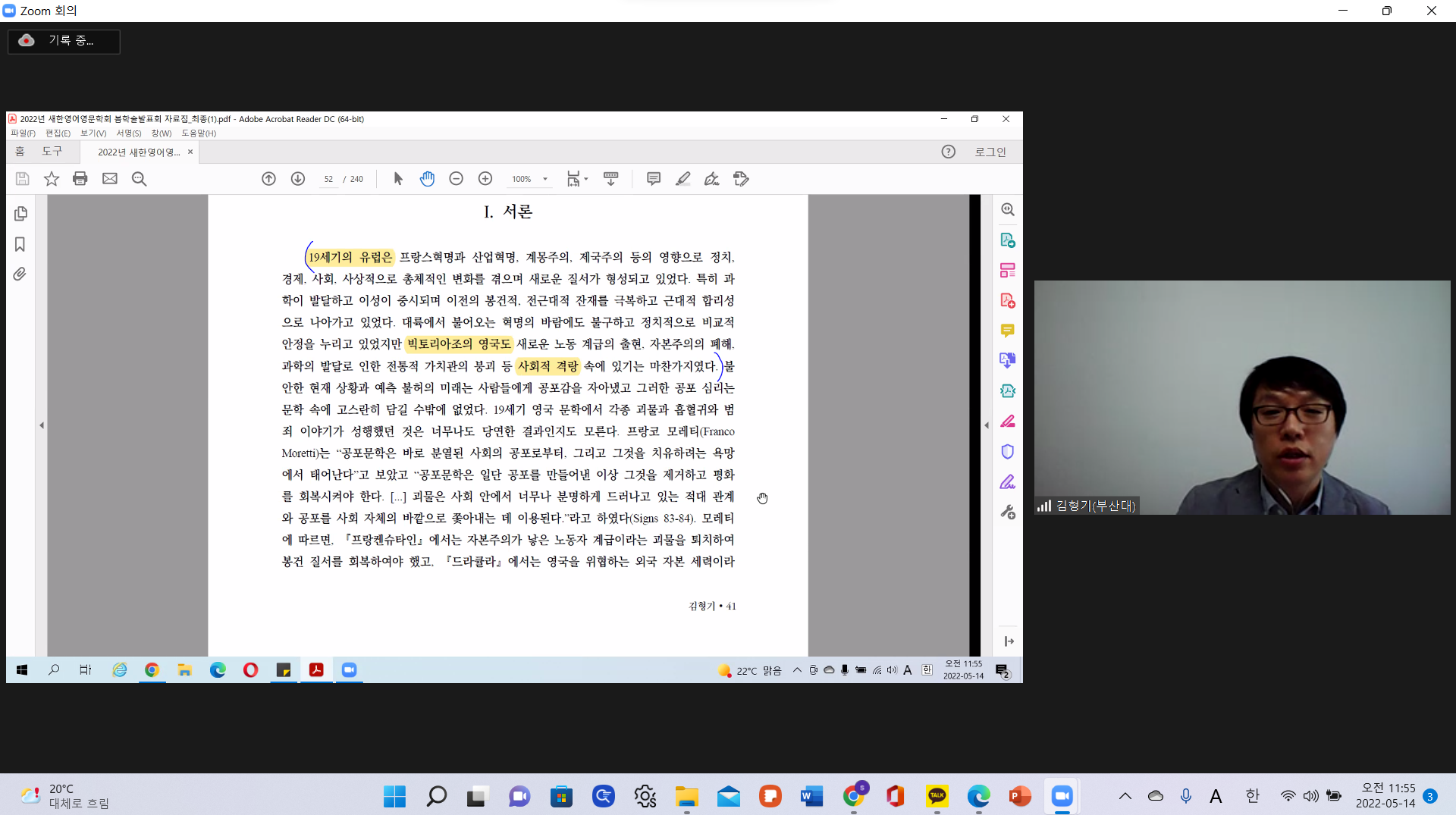Activate the arrow selection tool
This screenshot has height=815, width=1456.
[398, 179]
